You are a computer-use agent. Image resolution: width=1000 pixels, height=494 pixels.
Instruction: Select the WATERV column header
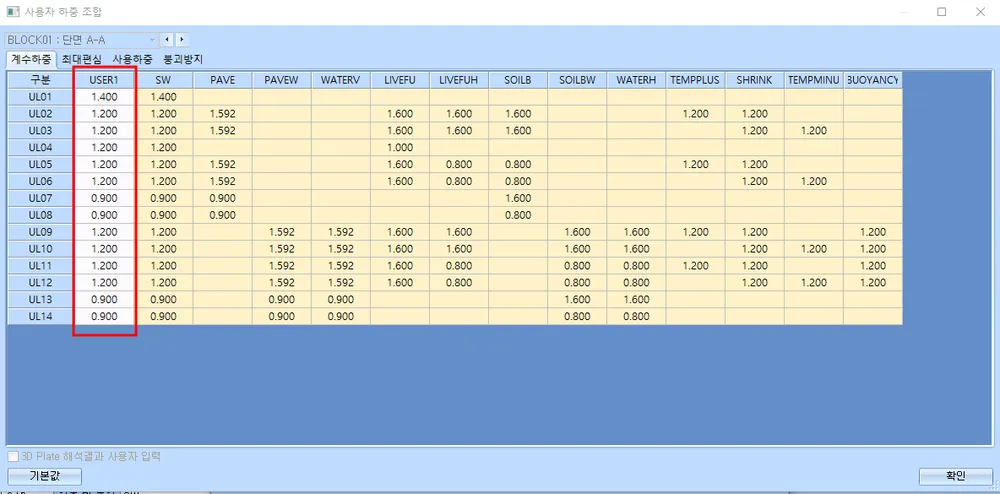[x=341, y=80]
